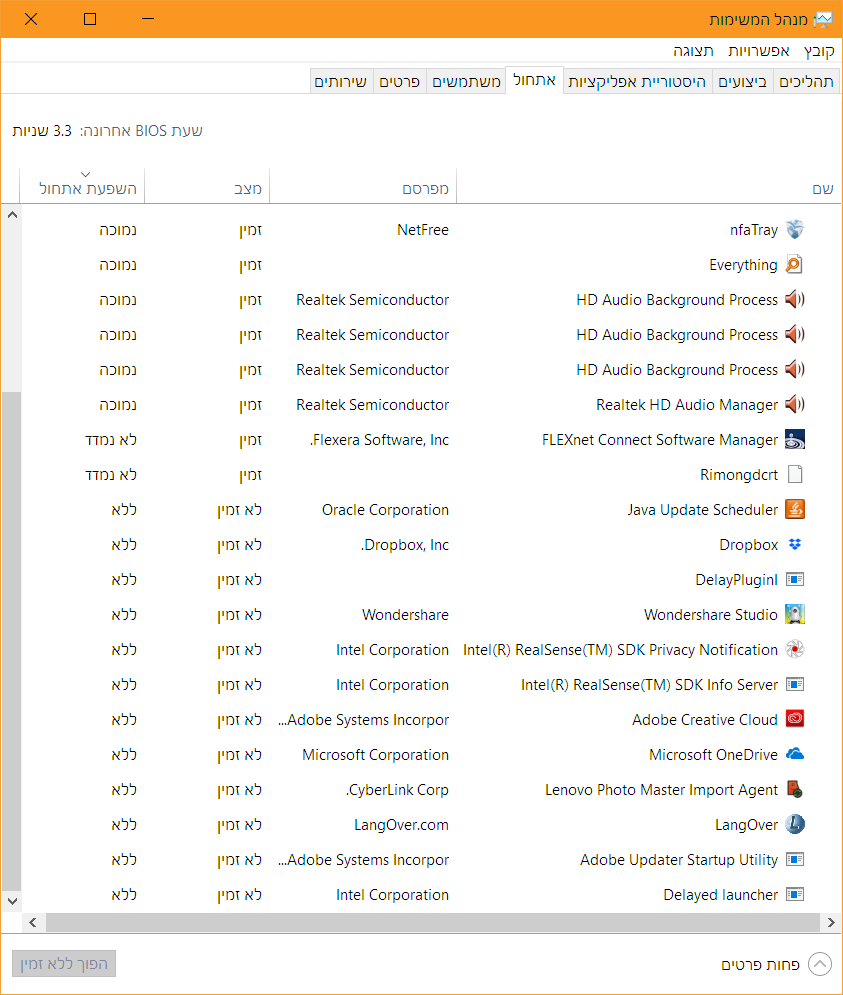Click the הפוך ללא זמין disable button
843x995 pixels.
tap(64, 964)
